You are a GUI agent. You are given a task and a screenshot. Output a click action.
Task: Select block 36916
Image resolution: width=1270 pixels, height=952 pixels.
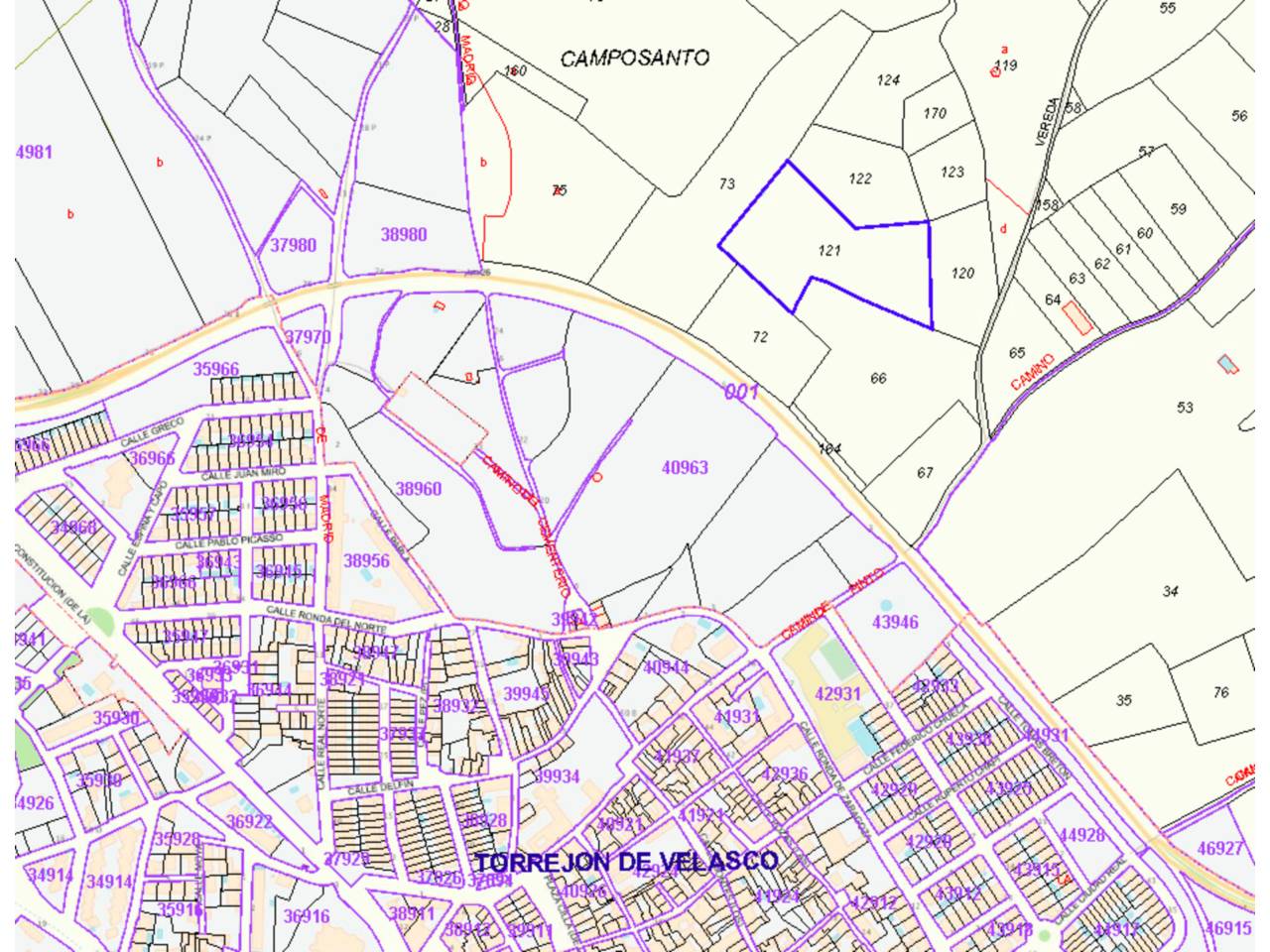pyautogui.click(x=307, y=916)
